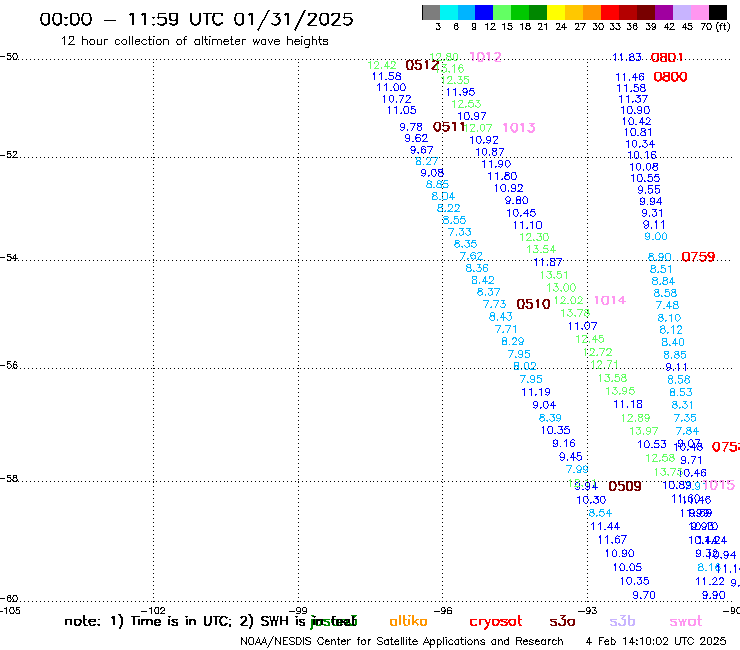Click the orange legend swatch before 30
The width and height of the screenshot is (740, 650).
coord(592,12)
